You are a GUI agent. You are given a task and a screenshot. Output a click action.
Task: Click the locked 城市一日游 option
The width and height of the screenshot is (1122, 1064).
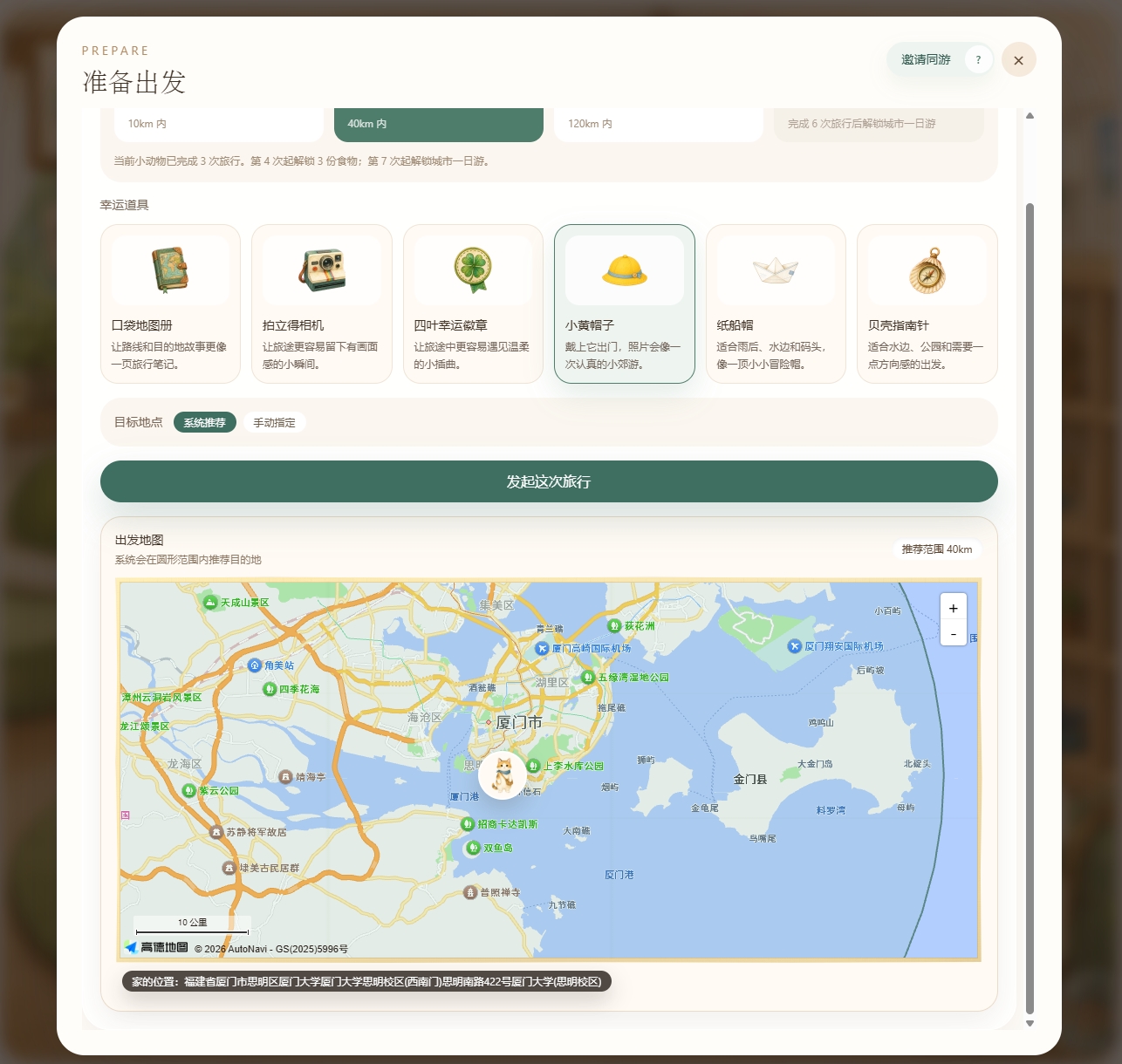click(x=879, y=124)
